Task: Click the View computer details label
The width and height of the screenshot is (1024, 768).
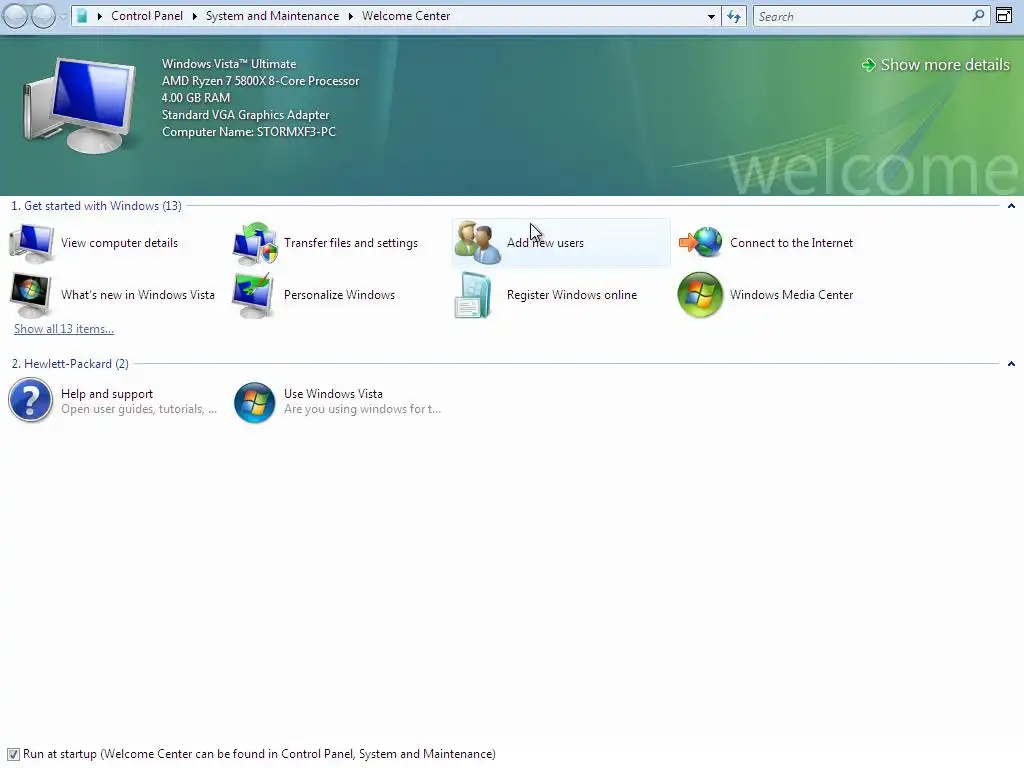Action: pyautogui.click(x=120, y=243)
